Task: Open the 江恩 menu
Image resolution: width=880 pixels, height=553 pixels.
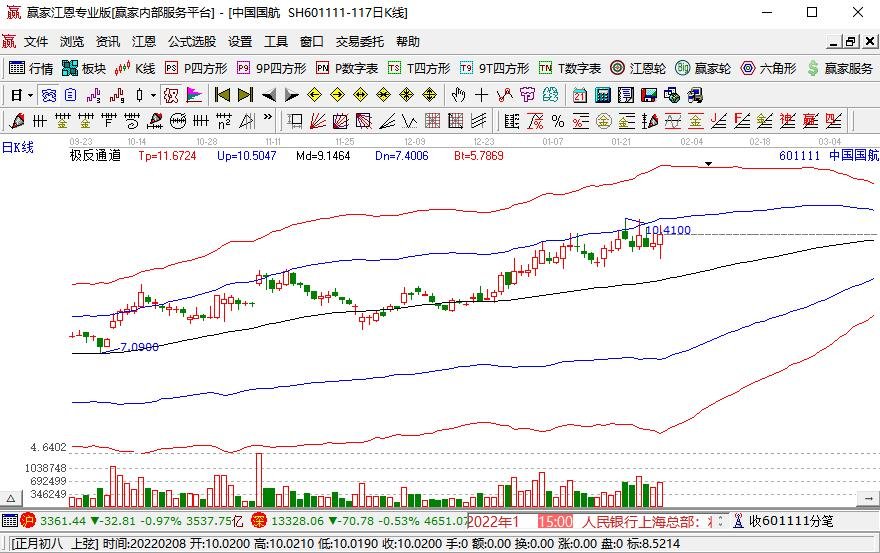Action: click(x=144, y=42)
